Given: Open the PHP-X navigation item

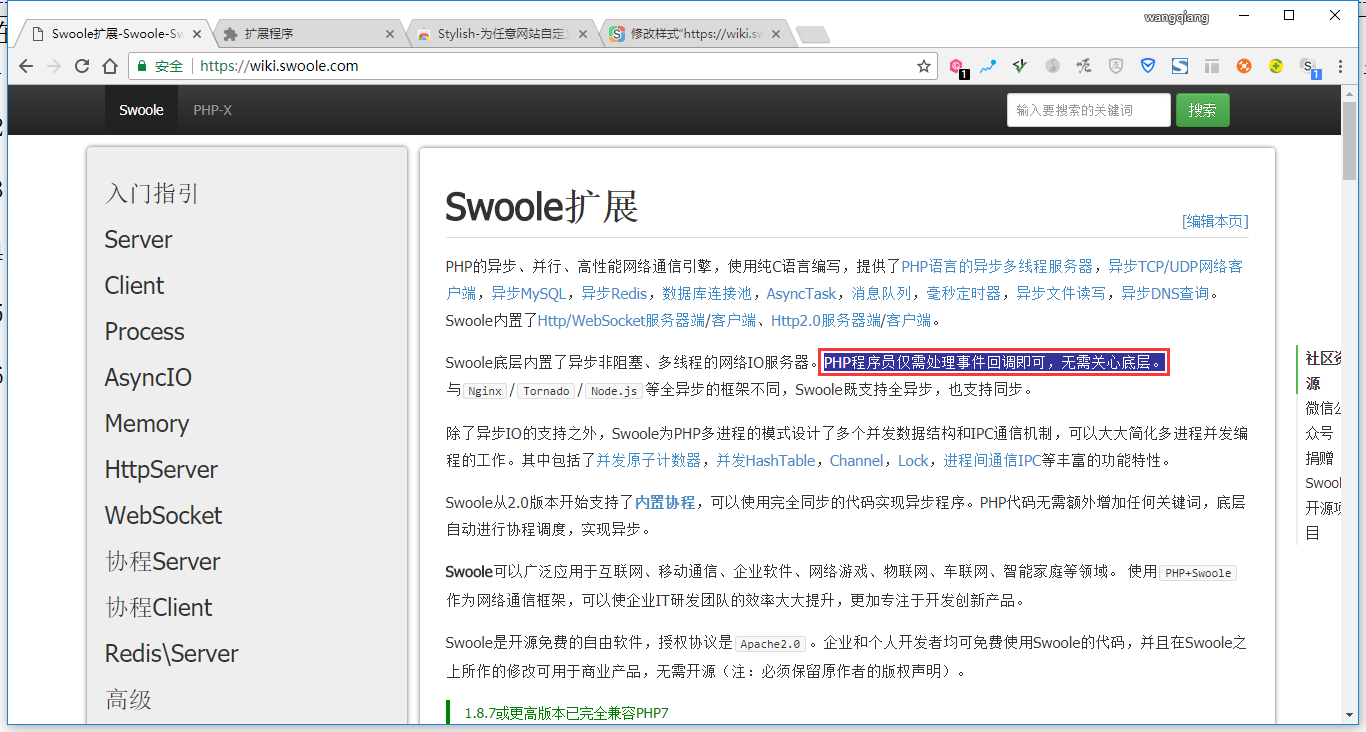Looking at the screenshot, I should click(x=212, y=110).
